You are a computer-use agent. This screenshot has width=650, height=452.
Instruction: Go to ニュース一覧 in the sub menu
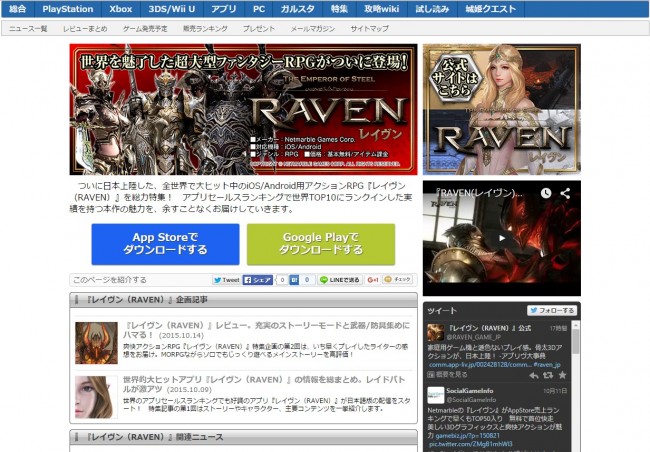28,29
